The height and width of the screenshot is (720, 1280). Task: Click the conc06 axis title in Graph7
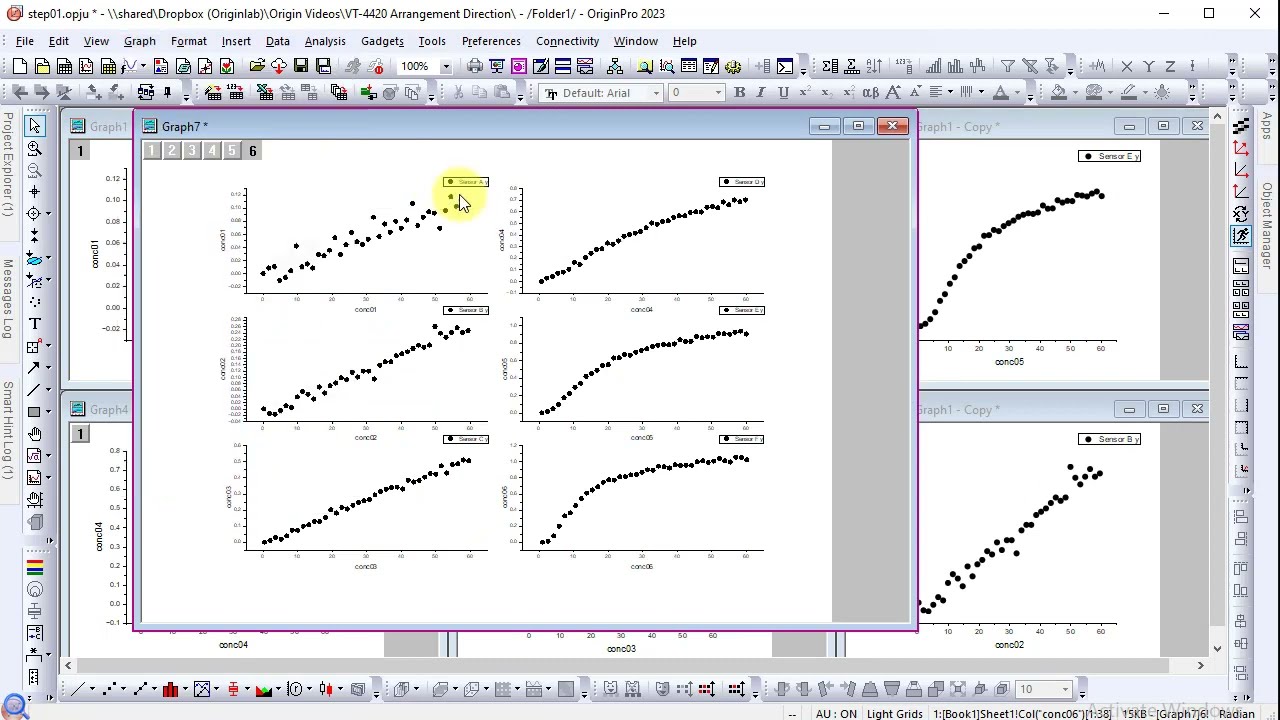click(642, 566)
